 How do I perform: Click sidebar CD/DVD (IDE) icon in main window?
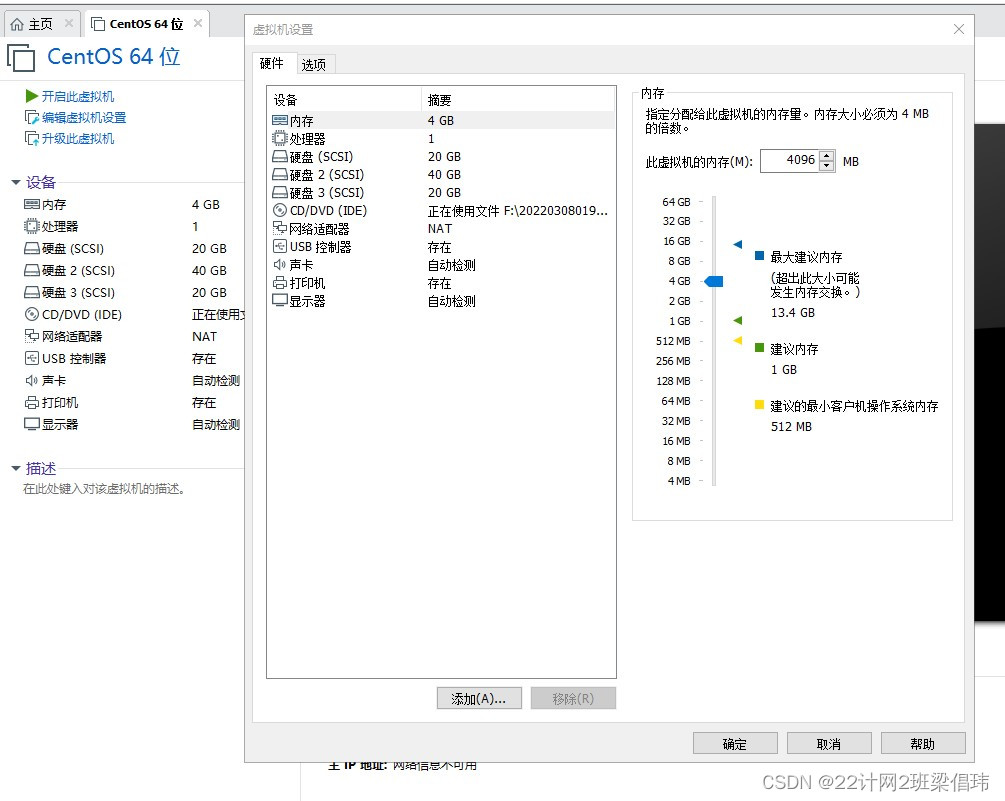(x=31, y=314)
